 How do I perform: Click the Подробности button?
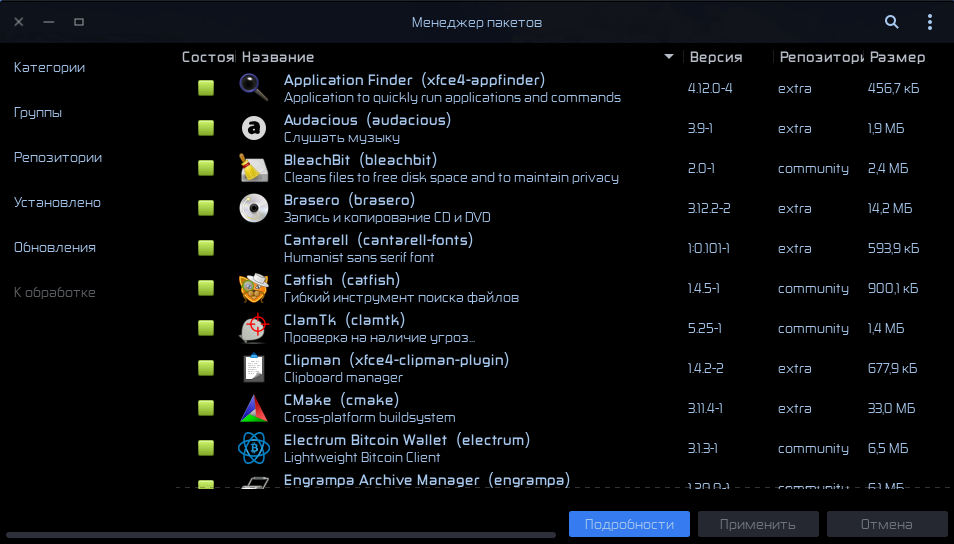(x=629, y=524)
